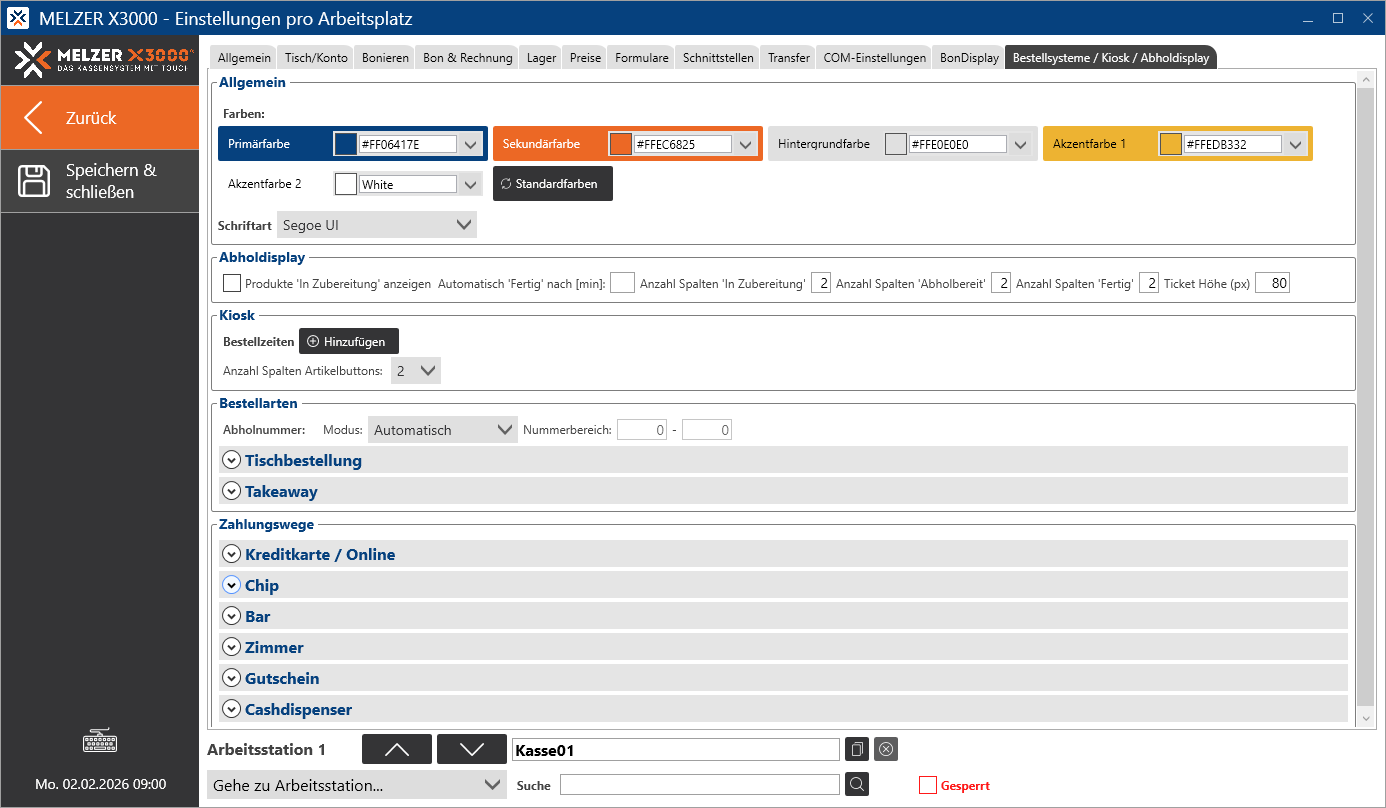Viewport: 1386px width, 808px height.
Task: Open the Schriftart Segoe UI dropdown
Action: pyautogui.click(x=377, y=225)
